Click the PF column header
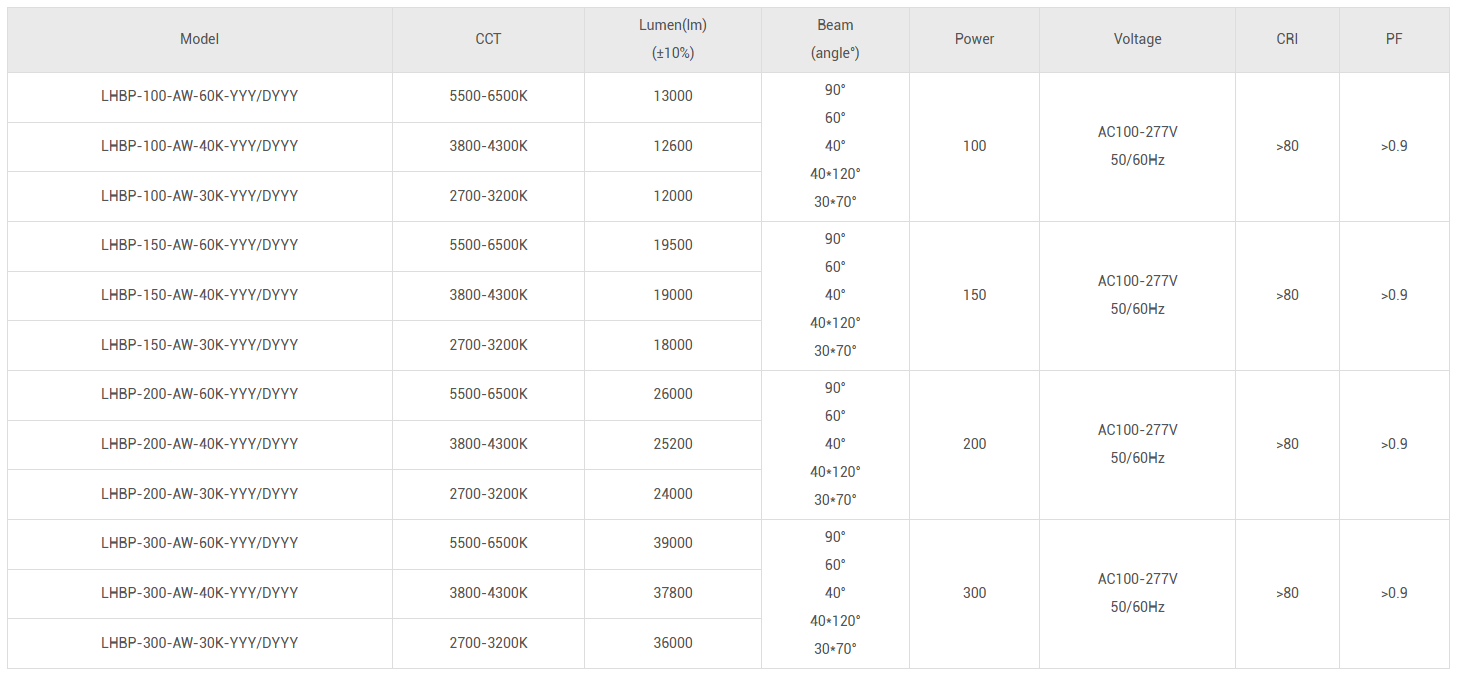1458x676 pixels. pos(1394,39)
